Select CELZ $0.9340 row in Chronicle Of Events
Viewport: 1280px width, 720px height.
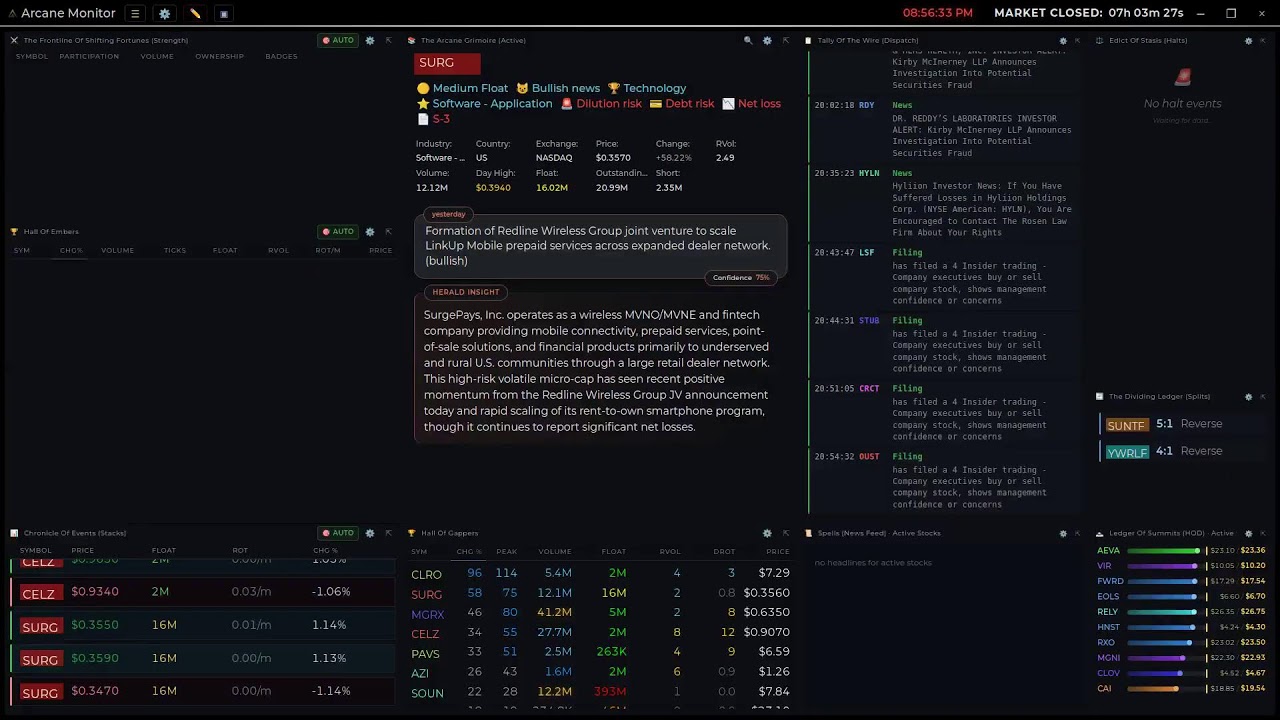tap(202, 592)
